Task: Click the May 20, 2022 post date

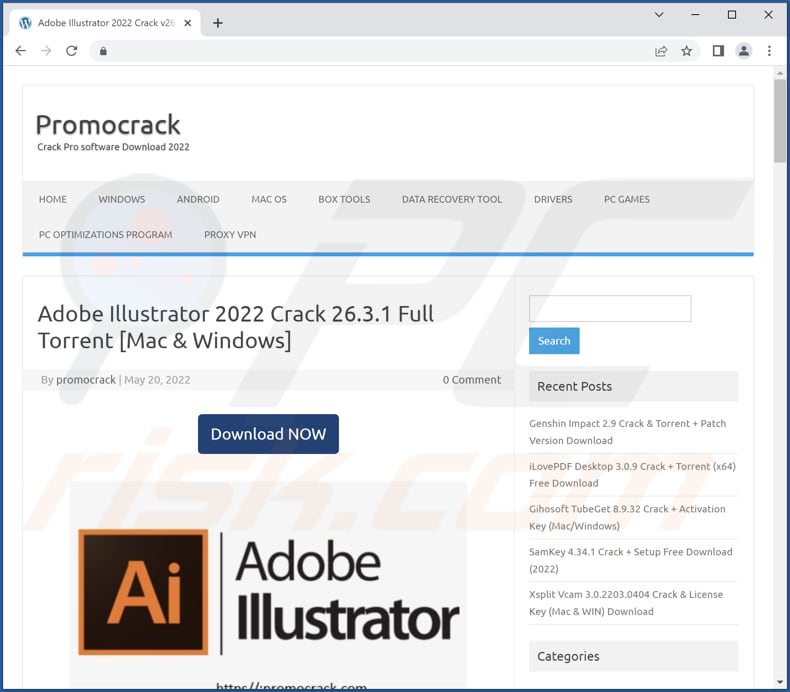Action: pyautogui.click(x=157, y=380)
